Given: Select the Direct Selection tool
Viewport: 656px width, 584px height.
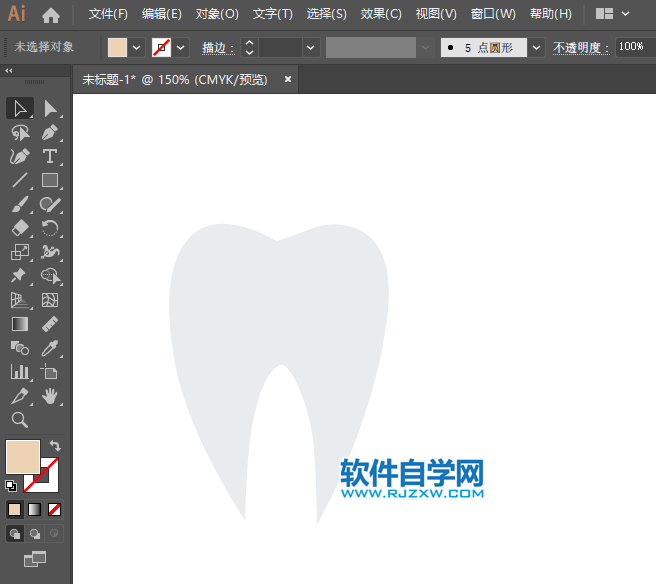Looking at the screenshot, I should (50, 108).
